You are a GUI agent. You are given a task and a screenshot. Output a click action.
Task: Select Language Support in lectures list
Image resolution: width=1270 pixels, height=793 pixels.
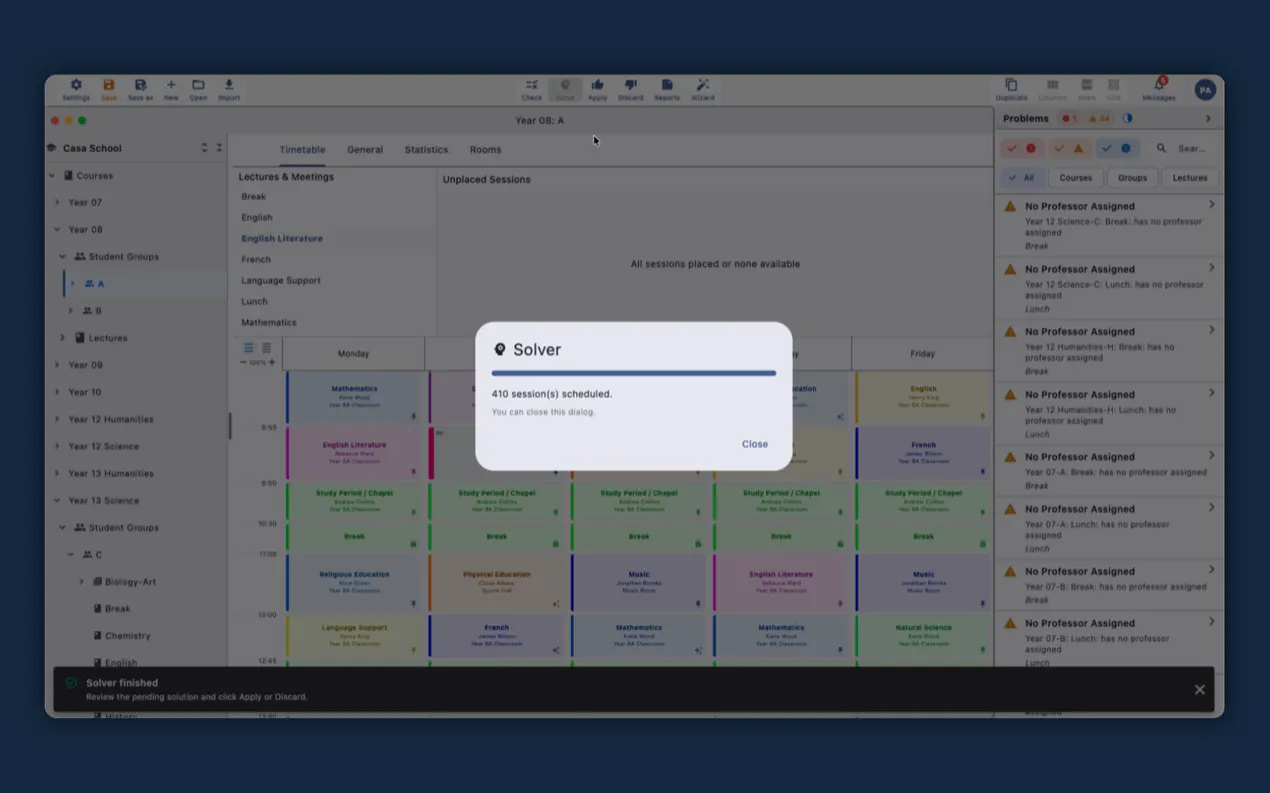281,280
